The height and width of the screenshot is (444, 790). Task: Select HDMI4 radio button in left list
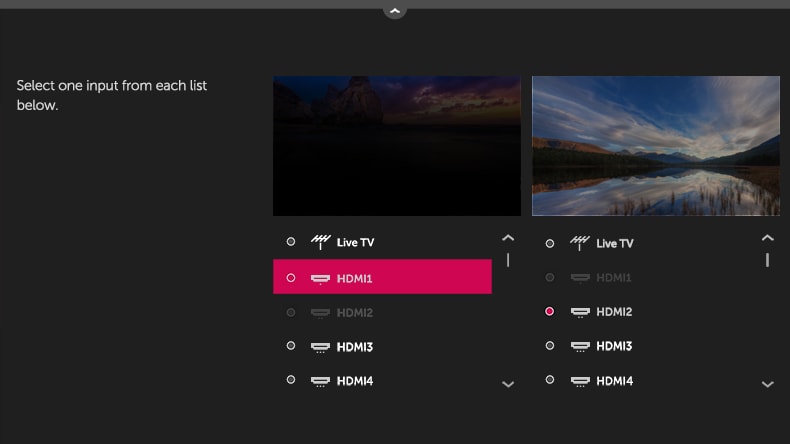pos(291,379)
